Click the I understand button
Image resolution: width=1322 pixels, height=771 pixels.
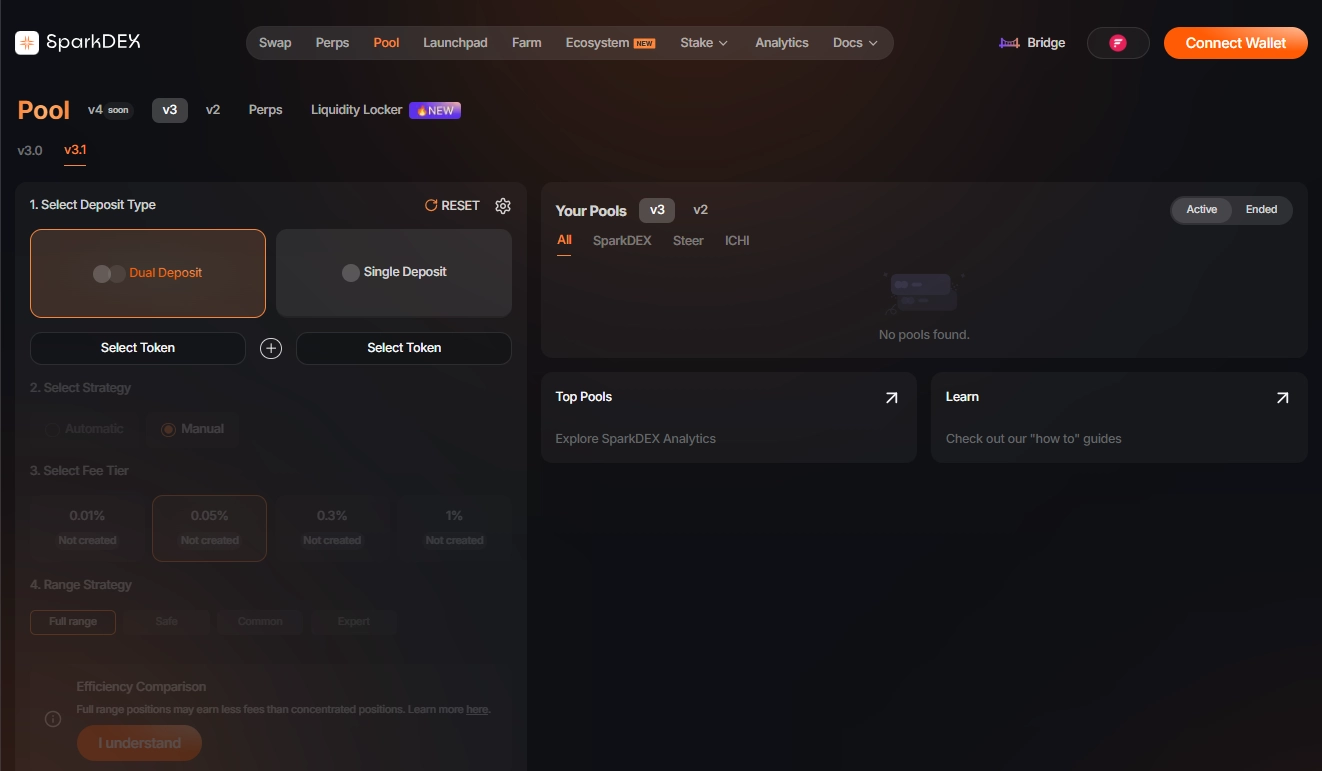point(139,743)
